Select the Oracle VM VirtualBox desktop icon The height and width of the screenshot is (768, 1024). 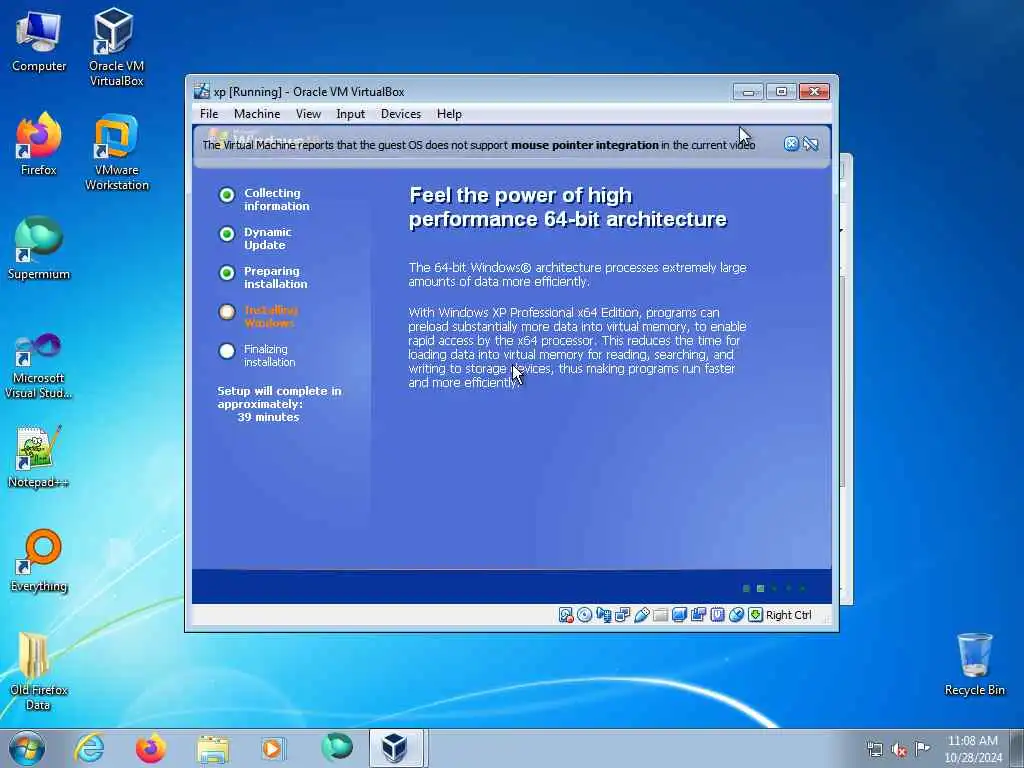pos(116,47)
